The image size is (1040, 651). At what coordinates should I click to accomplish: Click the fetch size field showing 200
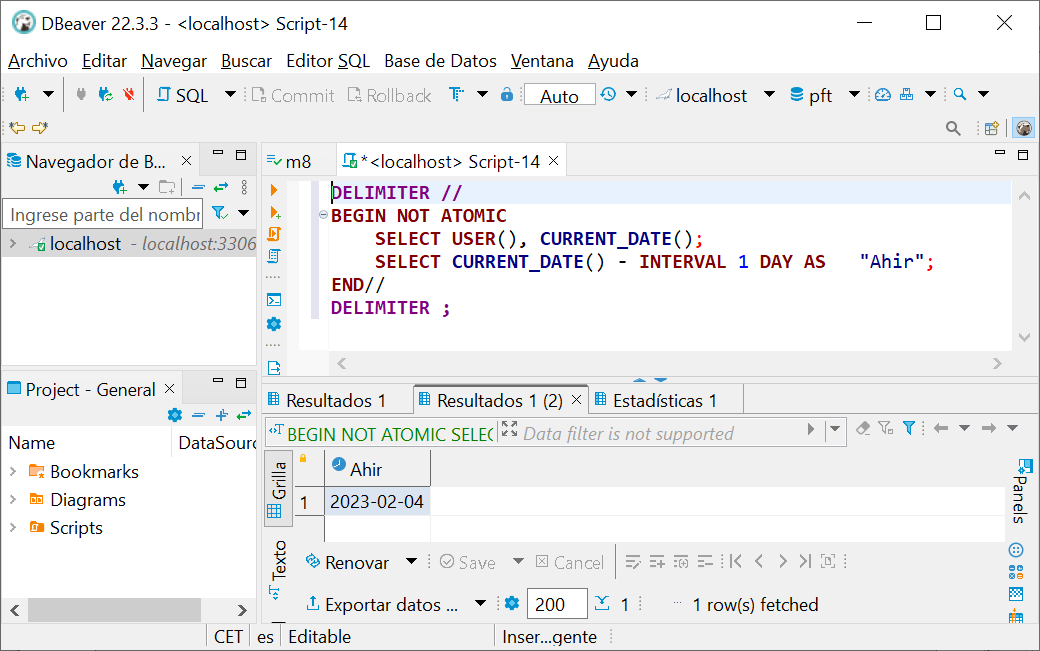tap(556, 604)
